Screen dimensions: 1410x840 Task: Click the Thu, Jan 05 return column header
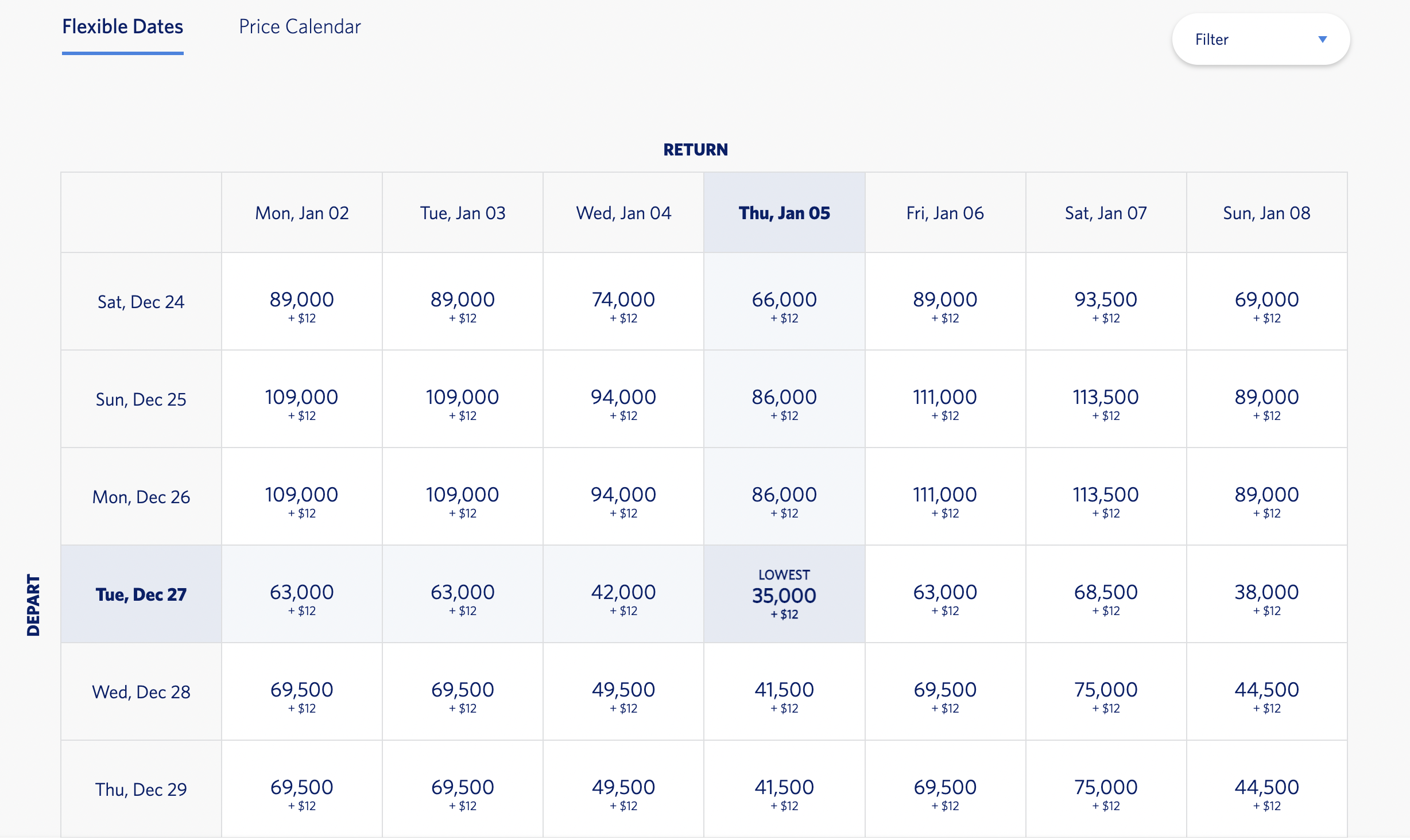tap(784, 213)
